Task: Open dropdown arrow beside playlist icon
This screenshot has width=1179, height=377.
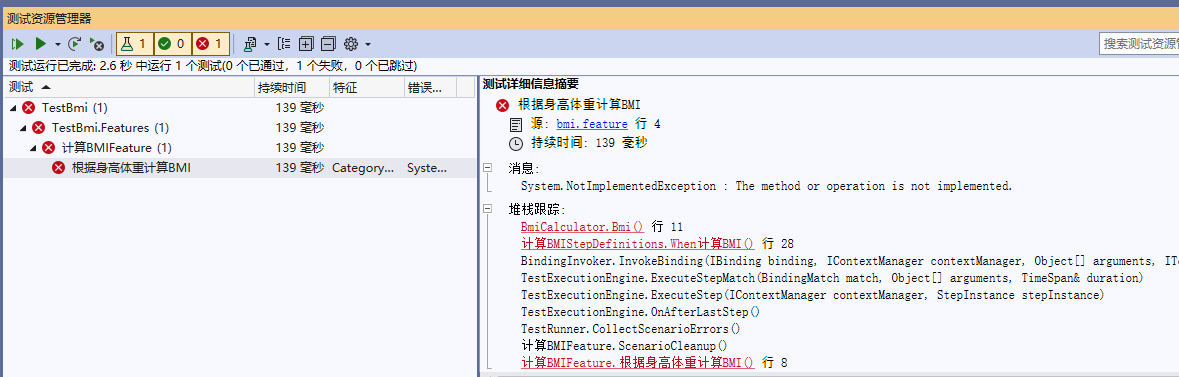Action: pos(266,44)
